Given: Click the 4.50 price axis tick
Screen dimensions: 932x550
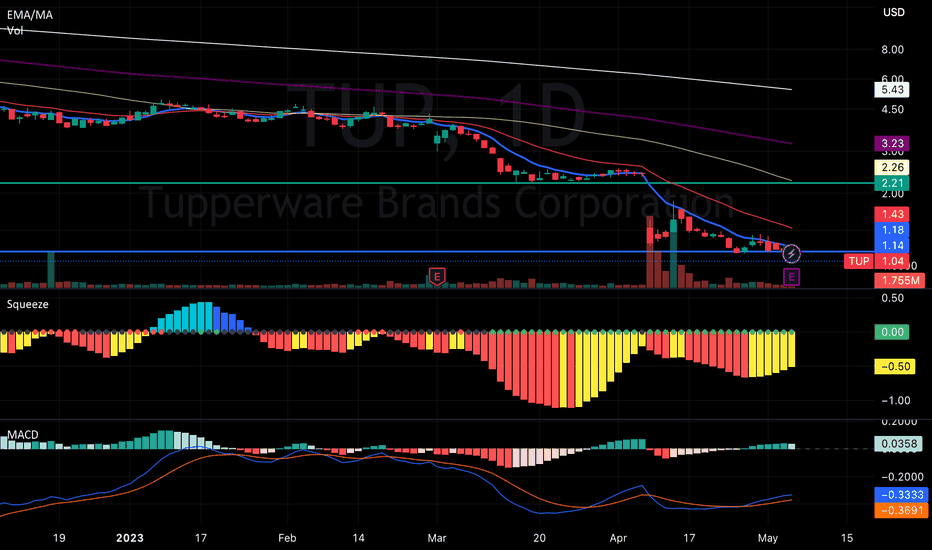Looking at the screenshot, I should tap(892, 109).
